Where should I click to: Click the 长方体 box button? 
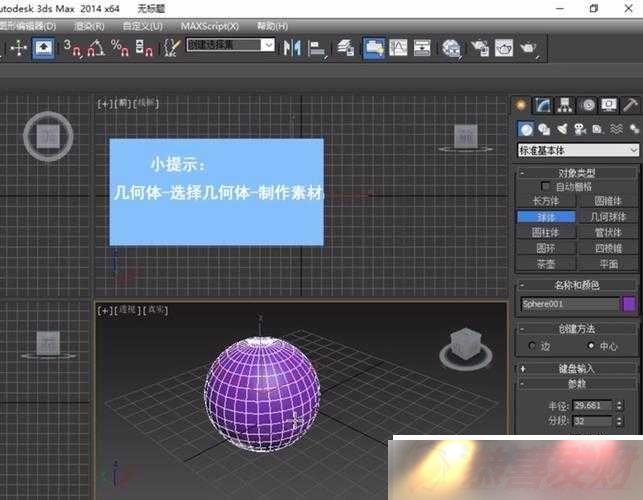click(x=546, y=201)
